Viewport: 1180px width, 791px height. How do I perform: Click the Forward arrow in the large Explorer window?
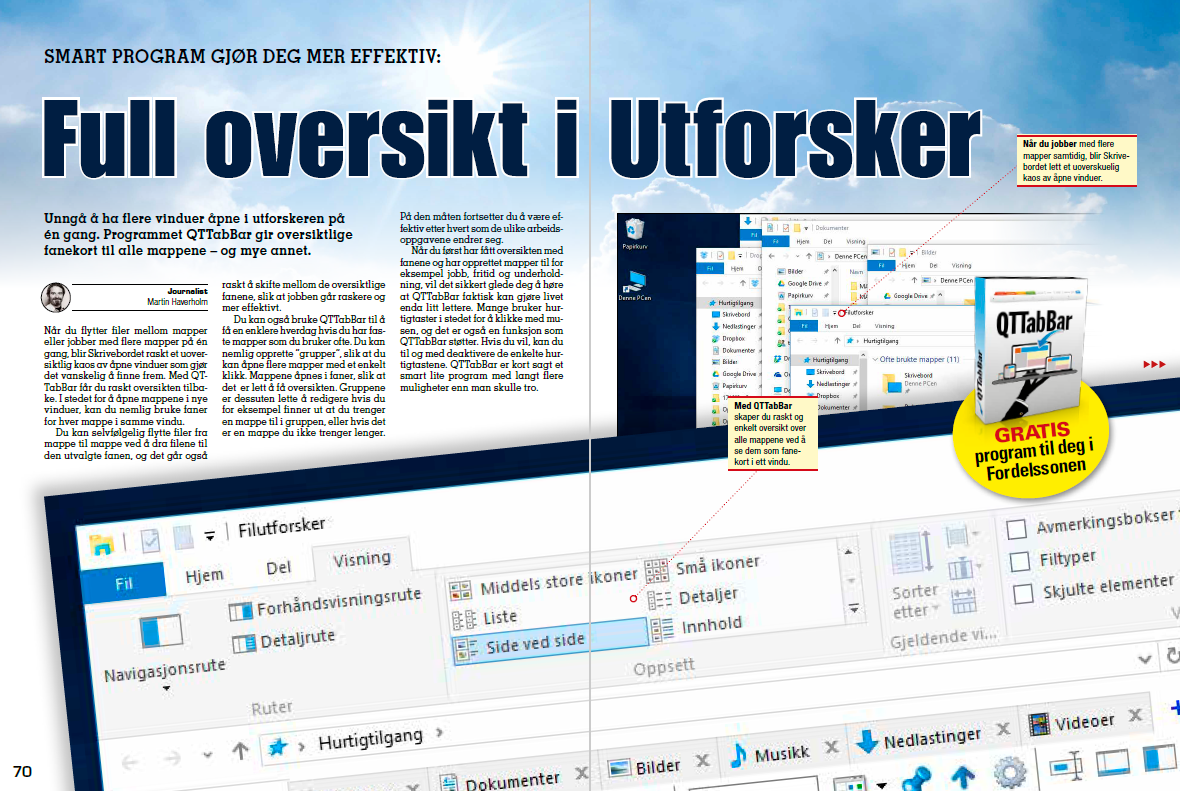(x=172, y=758)
